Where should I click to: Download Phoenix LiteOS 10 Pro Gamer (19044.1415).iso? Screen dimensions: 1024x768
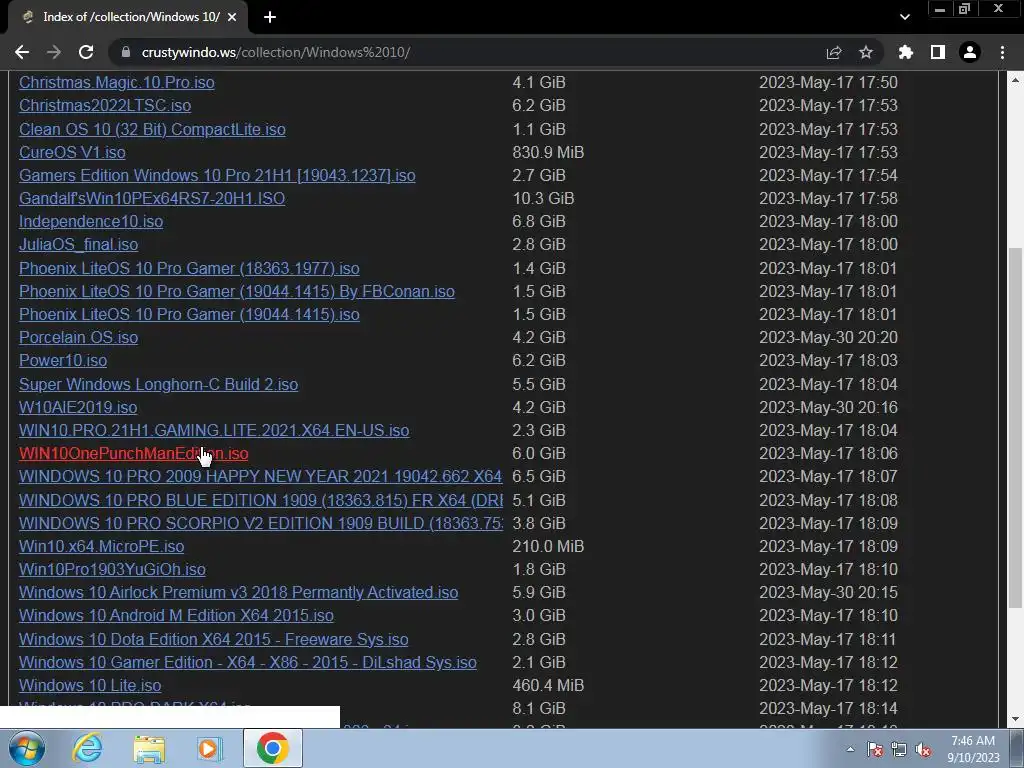[x=189, y=314]
